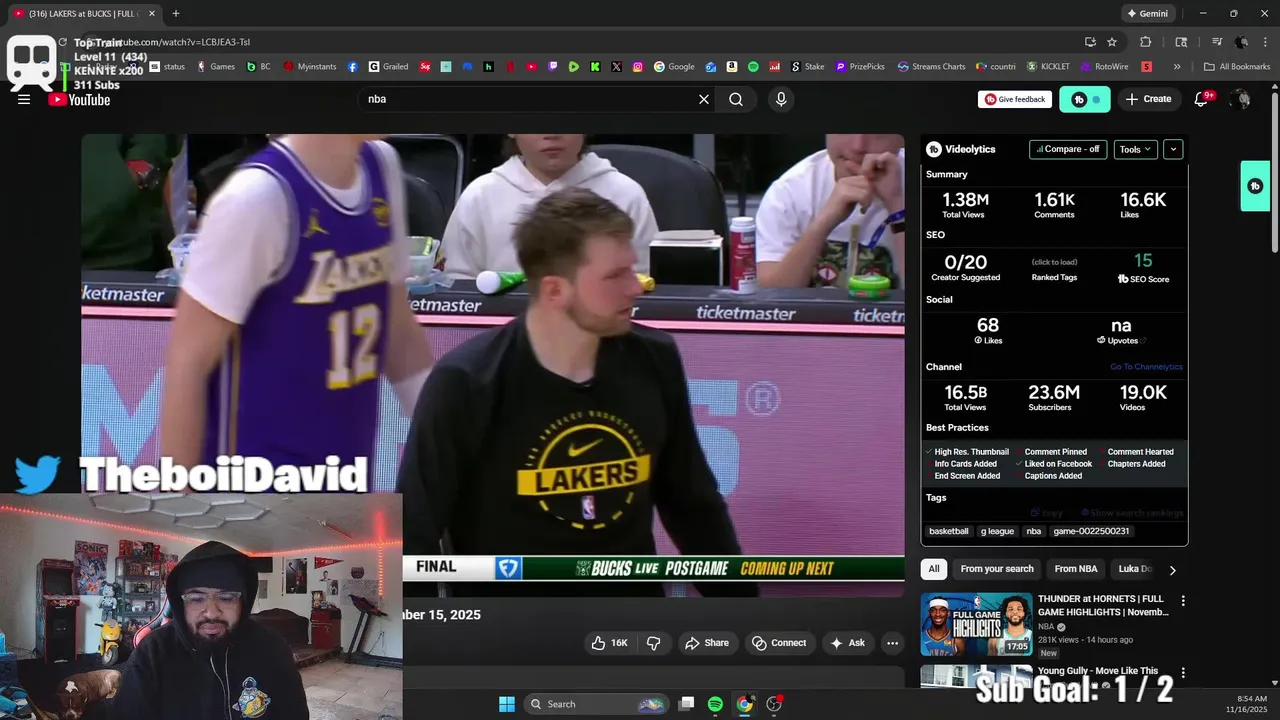Open the Myinstants bookmark
Image resolution: width=1280 pixels, height=720 pixels.
click(310, 67)
